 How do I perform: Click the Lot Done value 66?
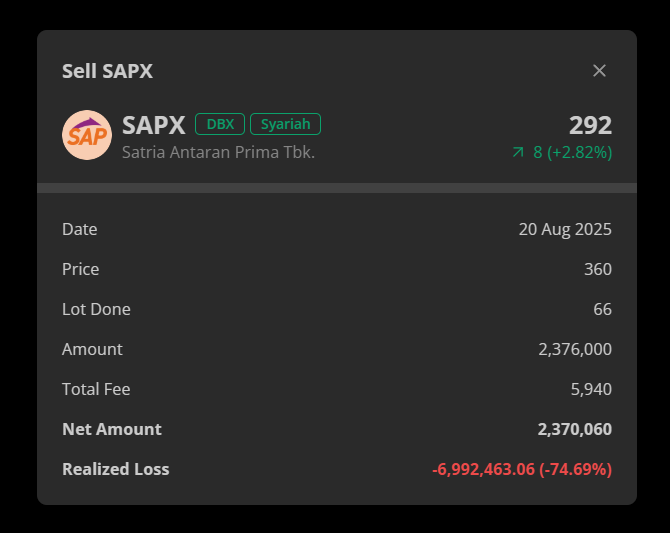[602, 309]
